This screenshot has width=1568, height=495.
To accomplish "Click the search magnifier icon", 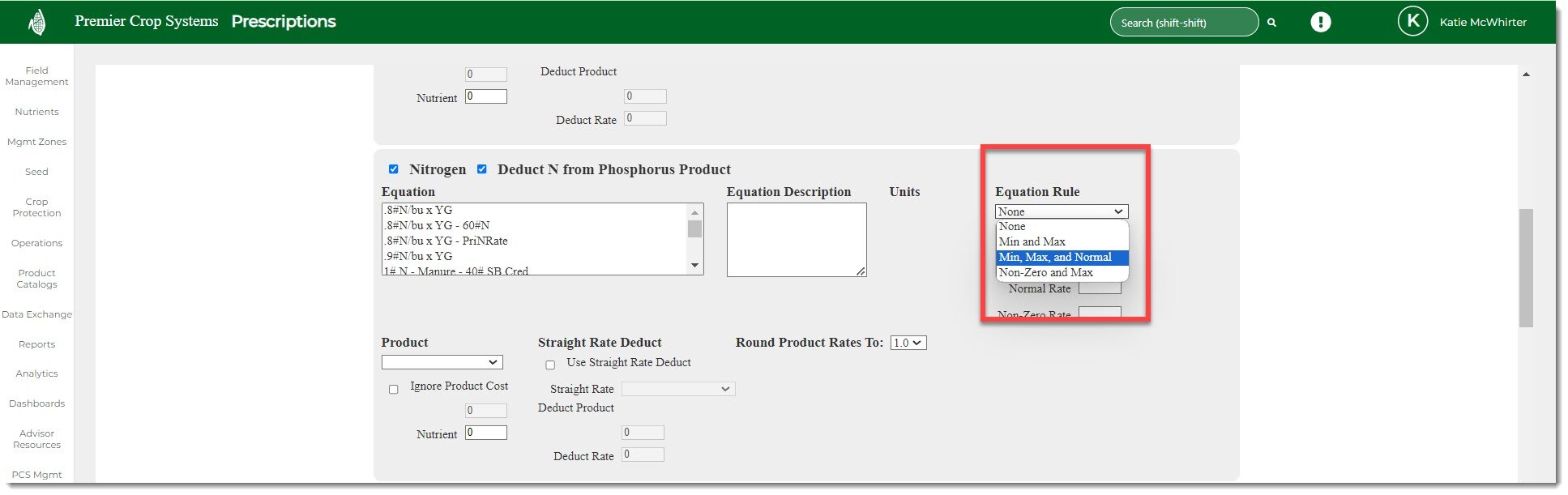I will click(1271, 23).
